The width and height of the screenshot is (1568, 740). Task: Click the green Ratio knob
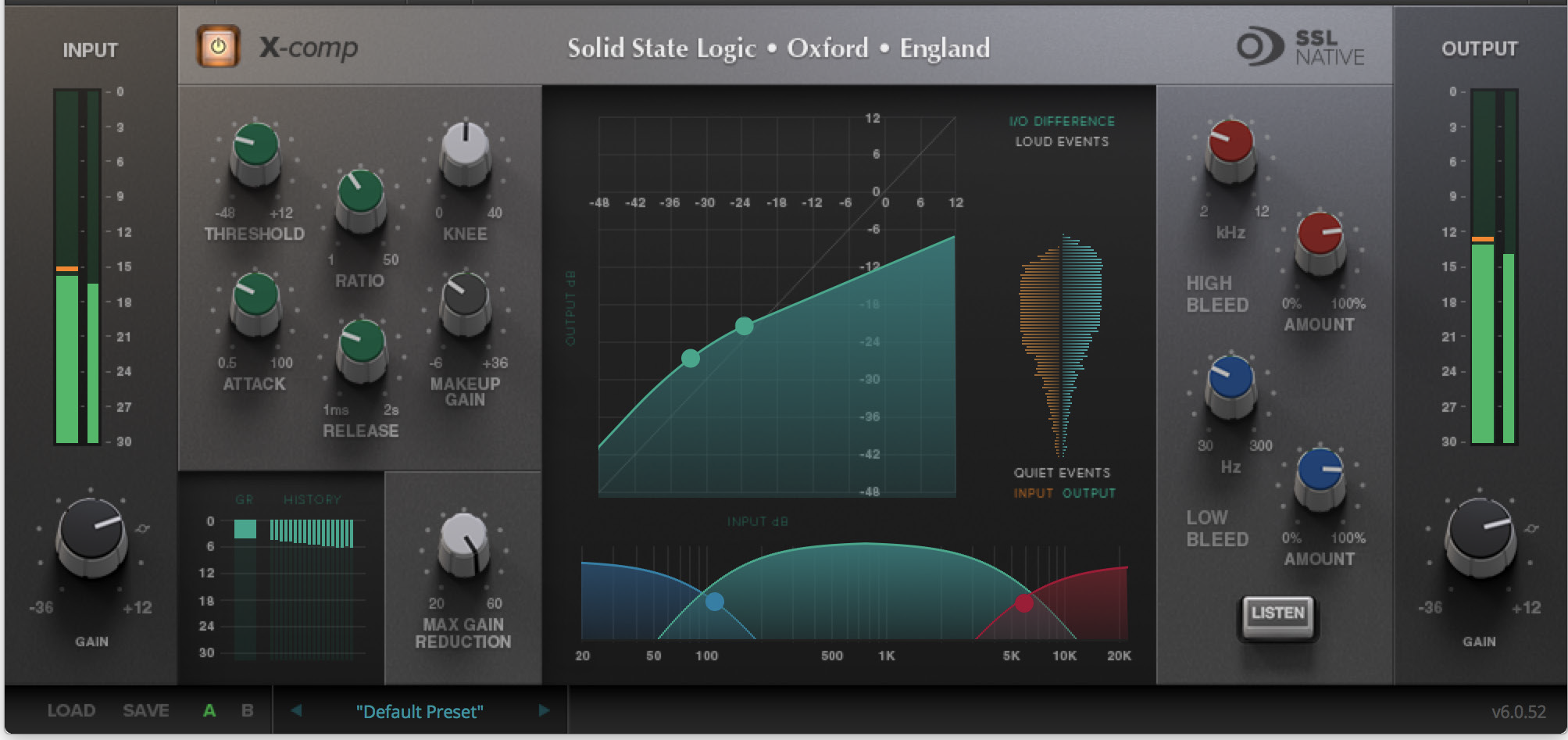[x=360, y=195]
